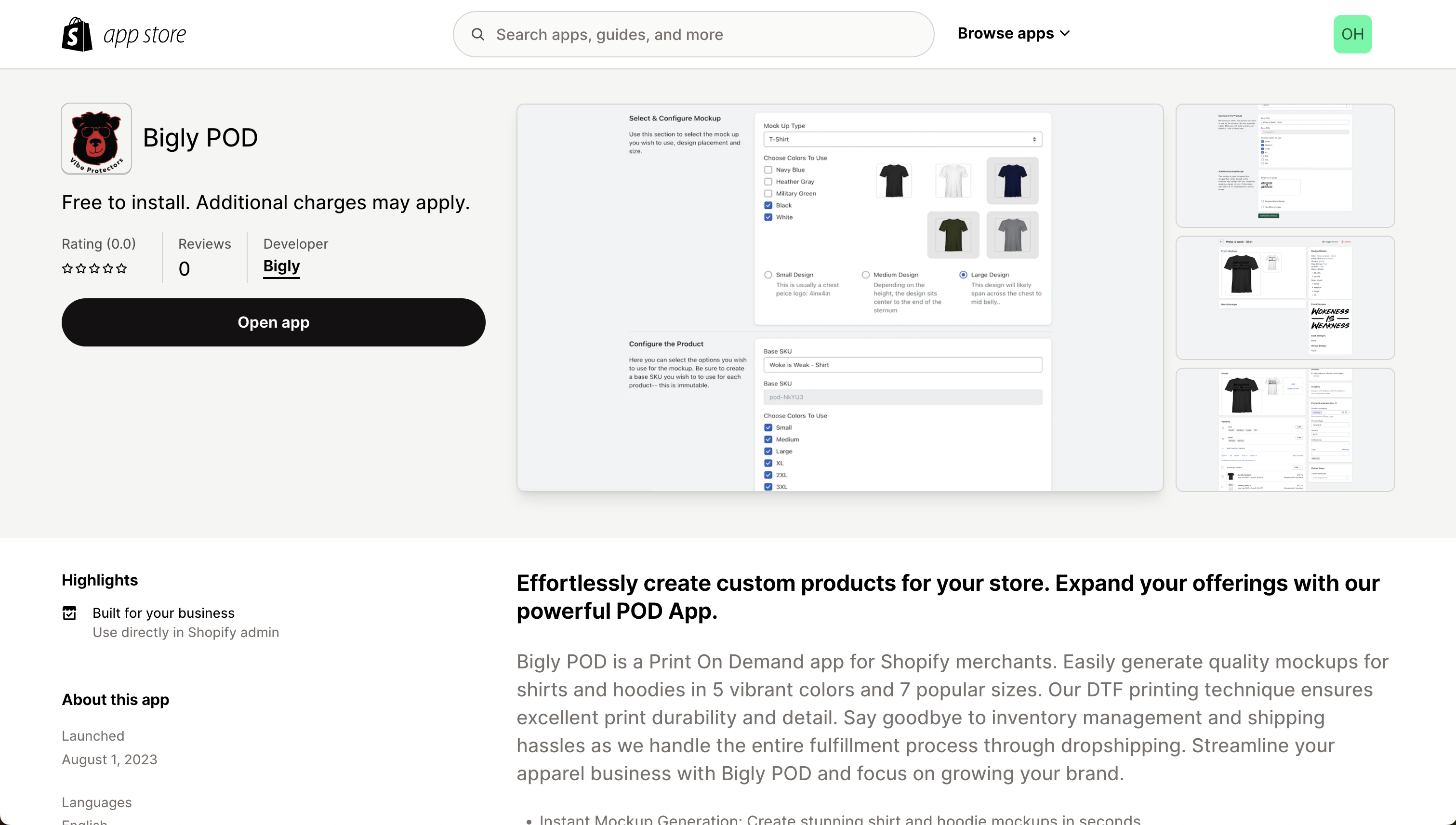Open the Wokeness is Weakness screenshot thumbnail
Viewport: 1456px width, 825px height.
[1284, 298]
